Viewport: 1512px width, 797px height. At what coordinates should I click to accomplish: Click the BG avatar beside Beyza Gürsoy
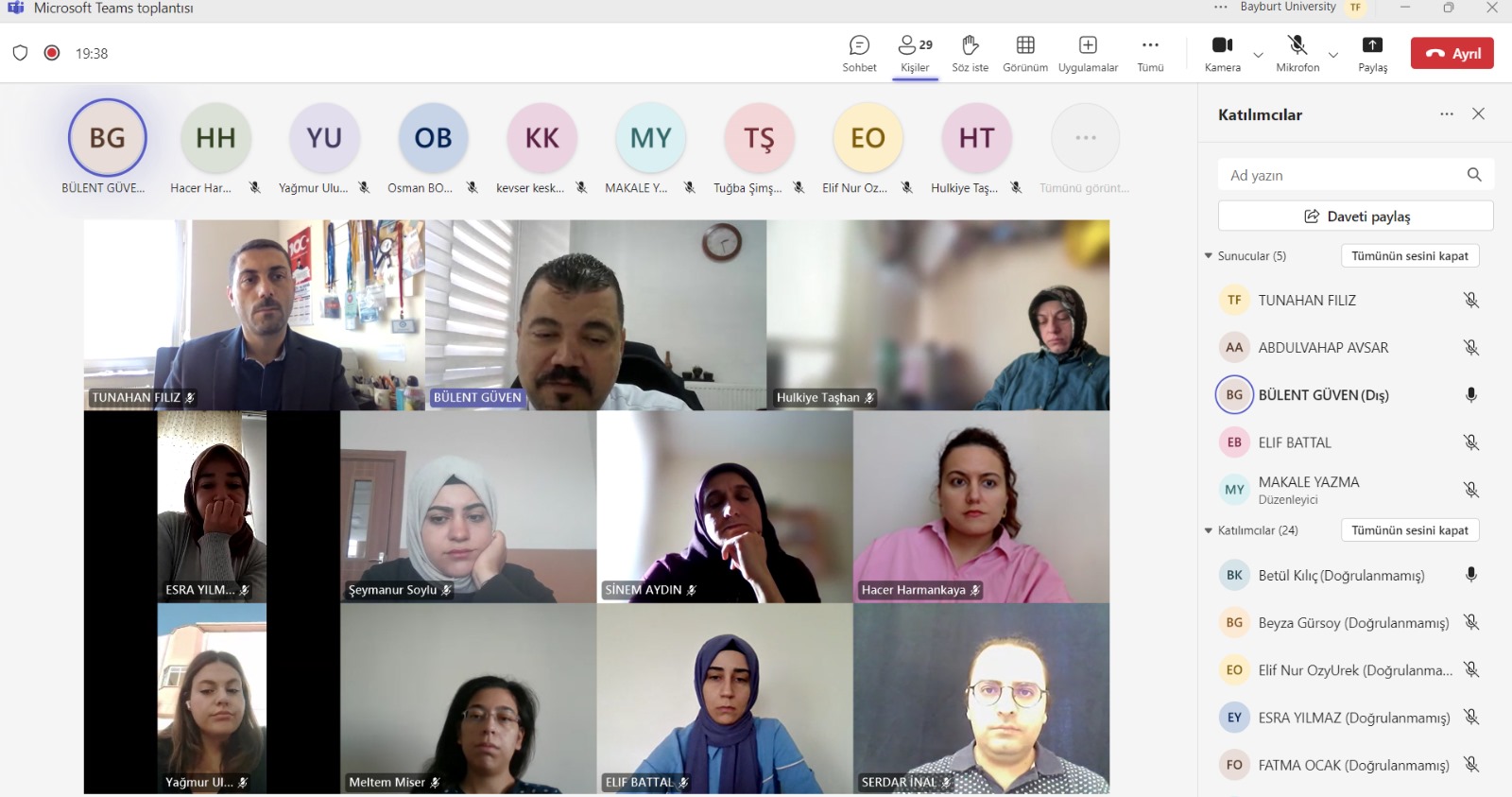click(x=1234, y=622)
